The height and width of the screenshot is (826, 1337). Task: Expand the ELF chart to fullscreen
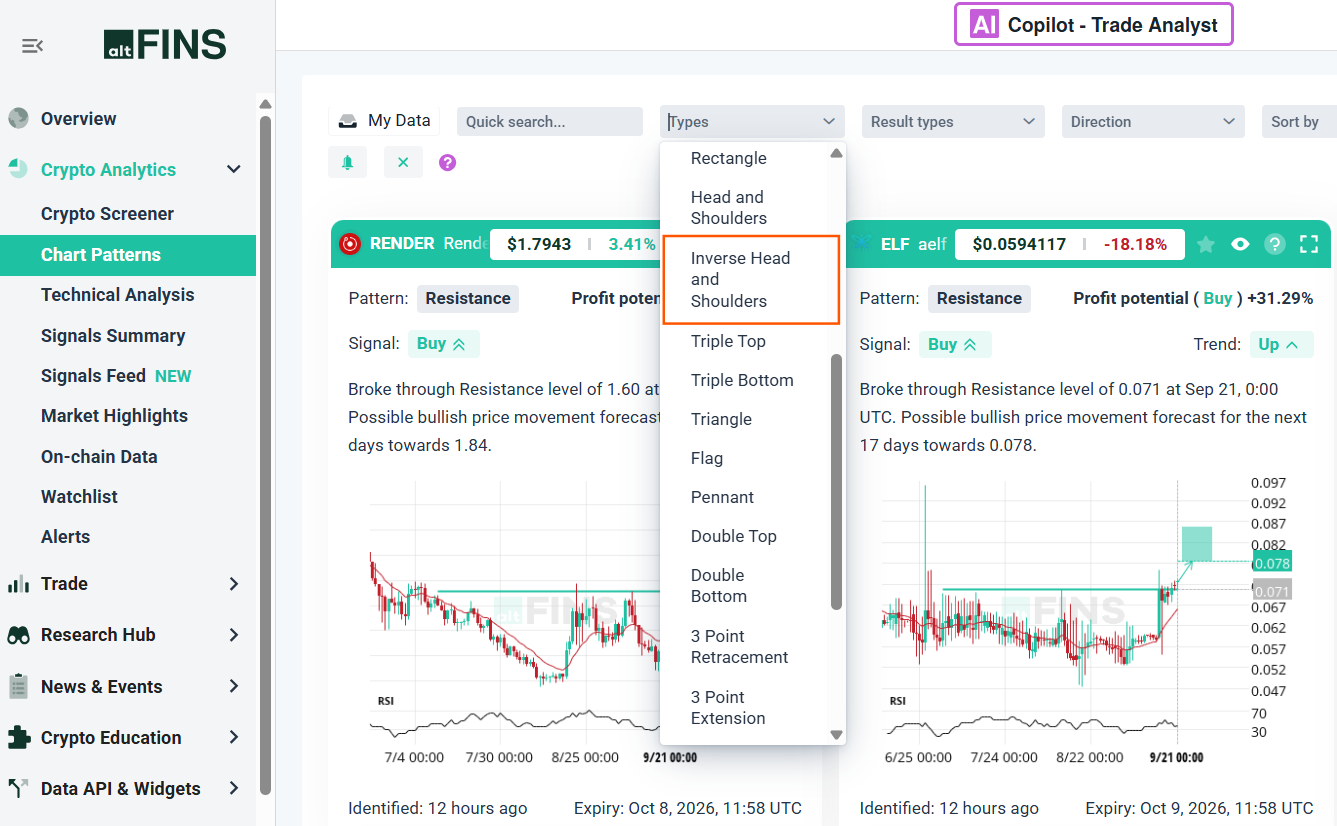point(1309,244)
